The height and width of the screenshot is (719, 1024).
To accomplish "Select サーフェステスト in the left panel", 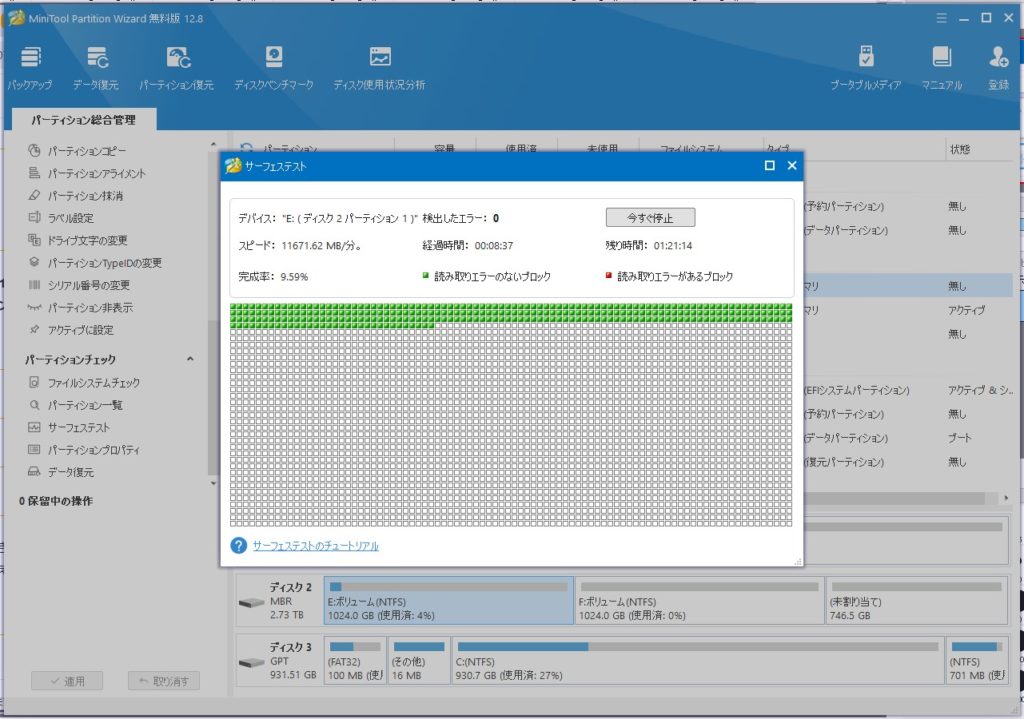I will 78,427.
